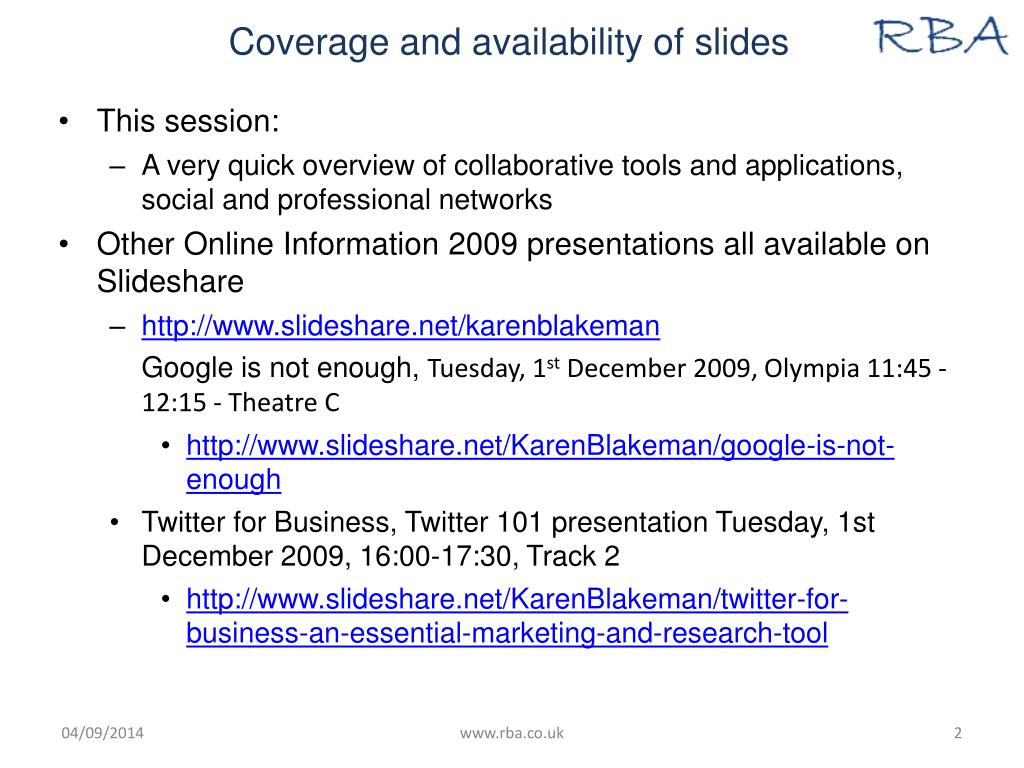Click 'December 2009, 16:00-17:30, Track 2' line

point(381,556)
